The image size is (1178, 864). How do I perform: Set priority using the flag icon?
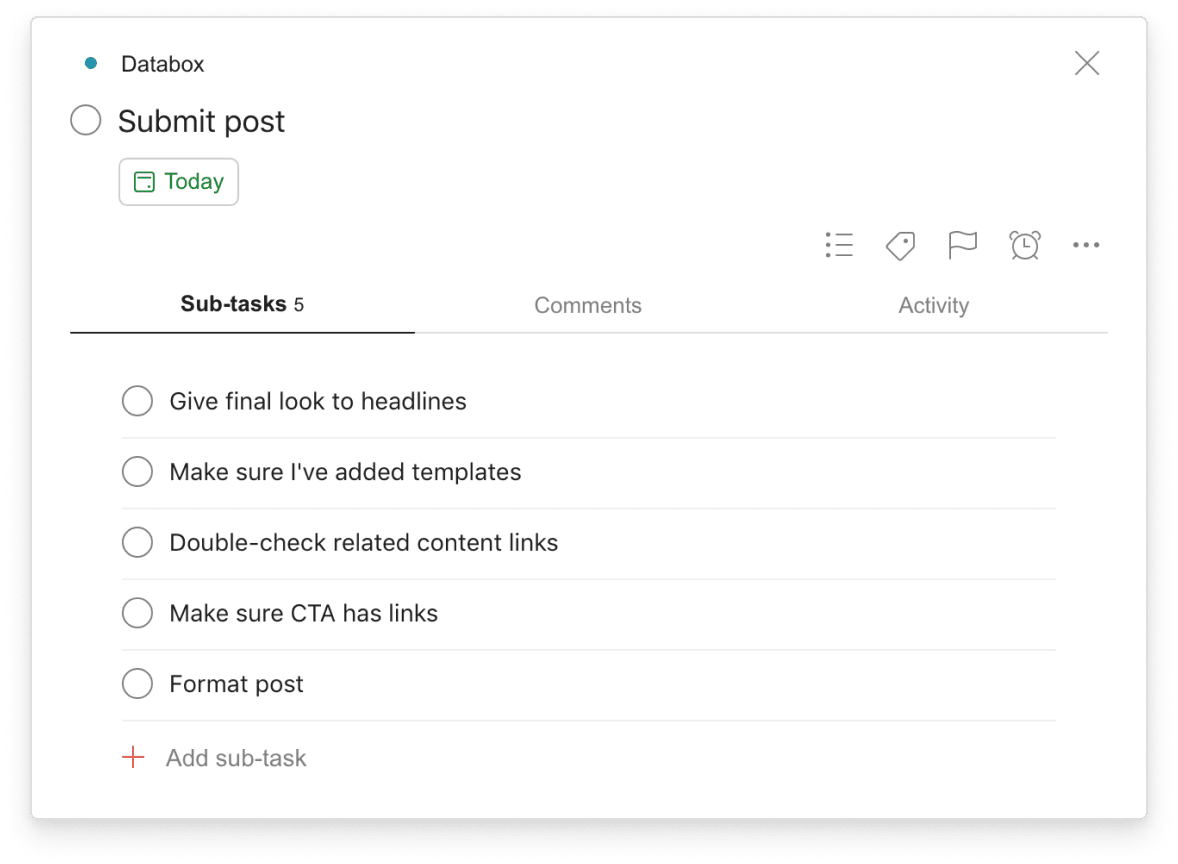[962, 245]
